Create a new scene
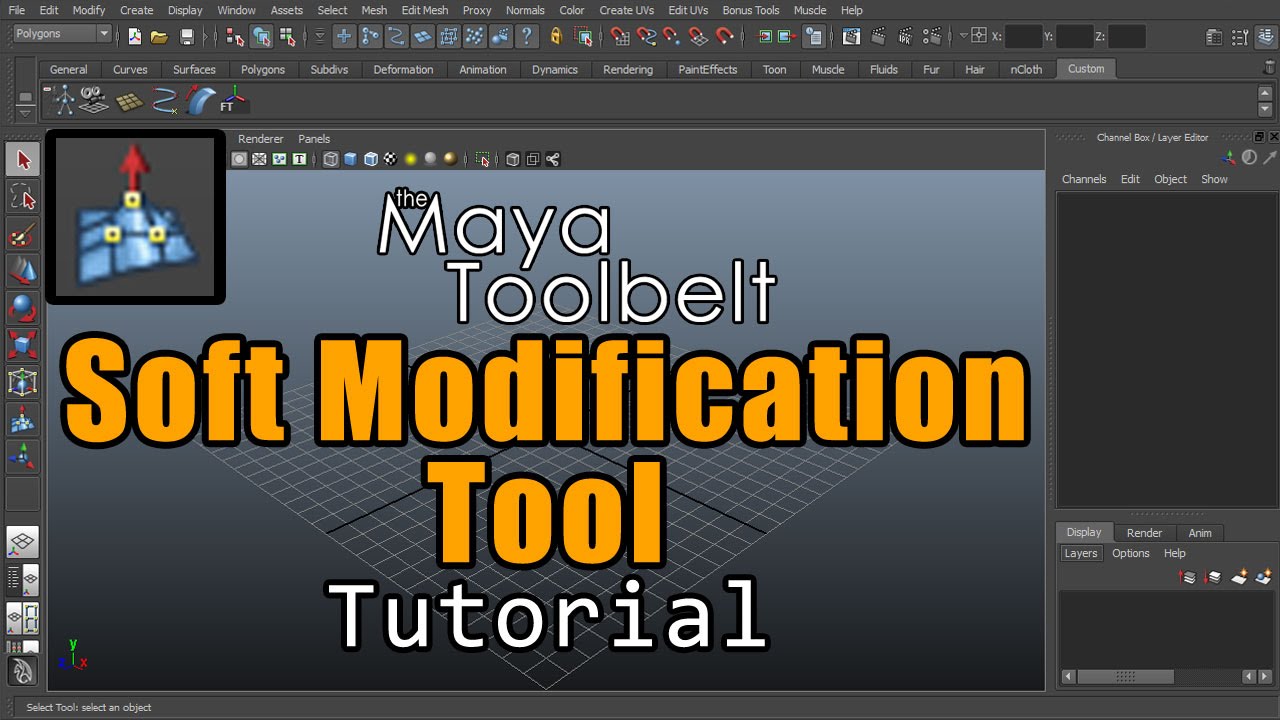The image size is (1280, 720). pyautogui.click(x=135, y=37)
